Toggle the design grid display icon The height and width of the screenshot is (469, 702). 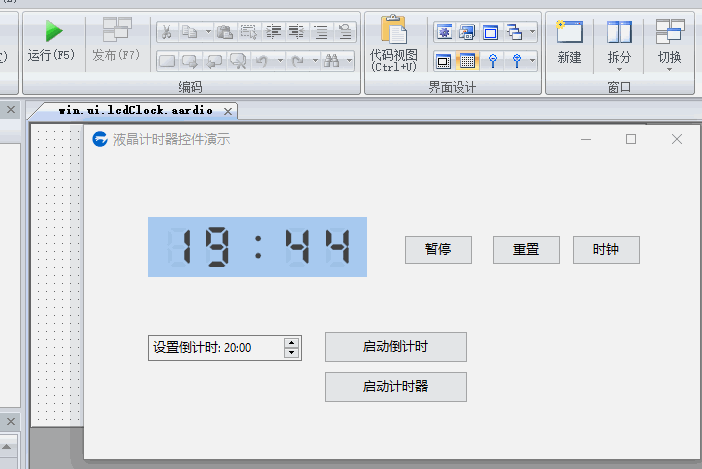pos(466,61)
